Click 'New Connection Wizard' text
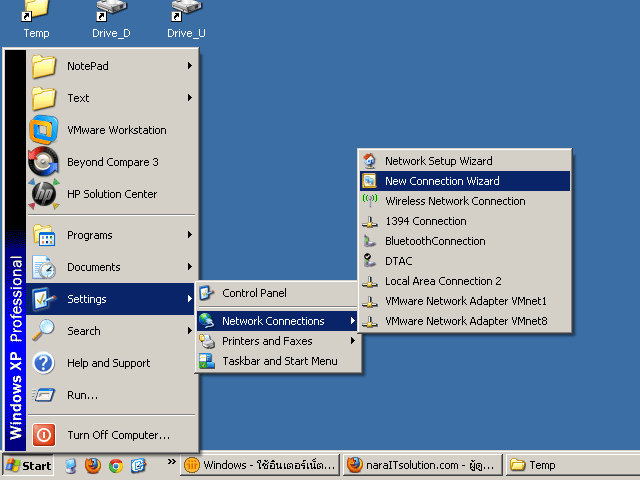The image size is (640, 480). tap(442, 181)
